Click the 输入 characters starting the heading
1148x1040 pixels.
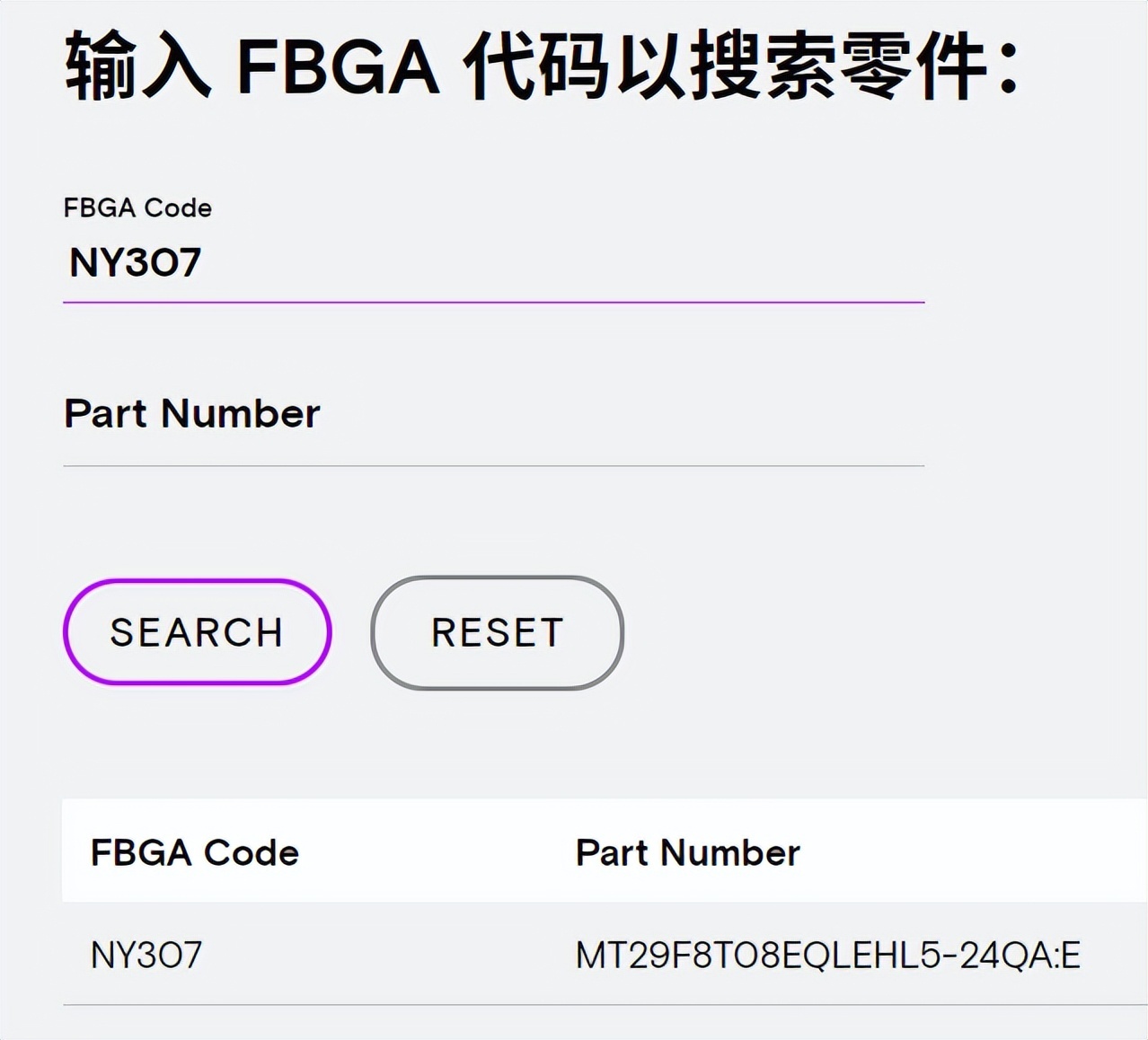coord(137,66)
